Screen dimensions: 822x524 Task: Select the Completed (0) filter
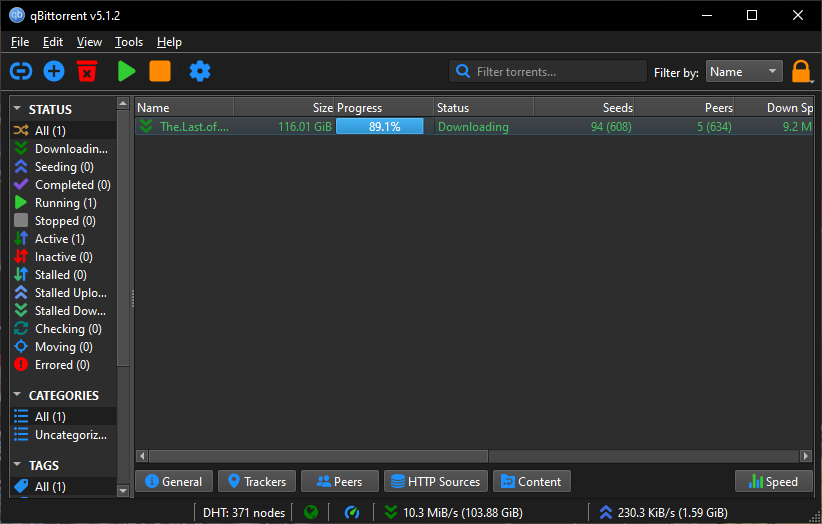click(63, 184)
